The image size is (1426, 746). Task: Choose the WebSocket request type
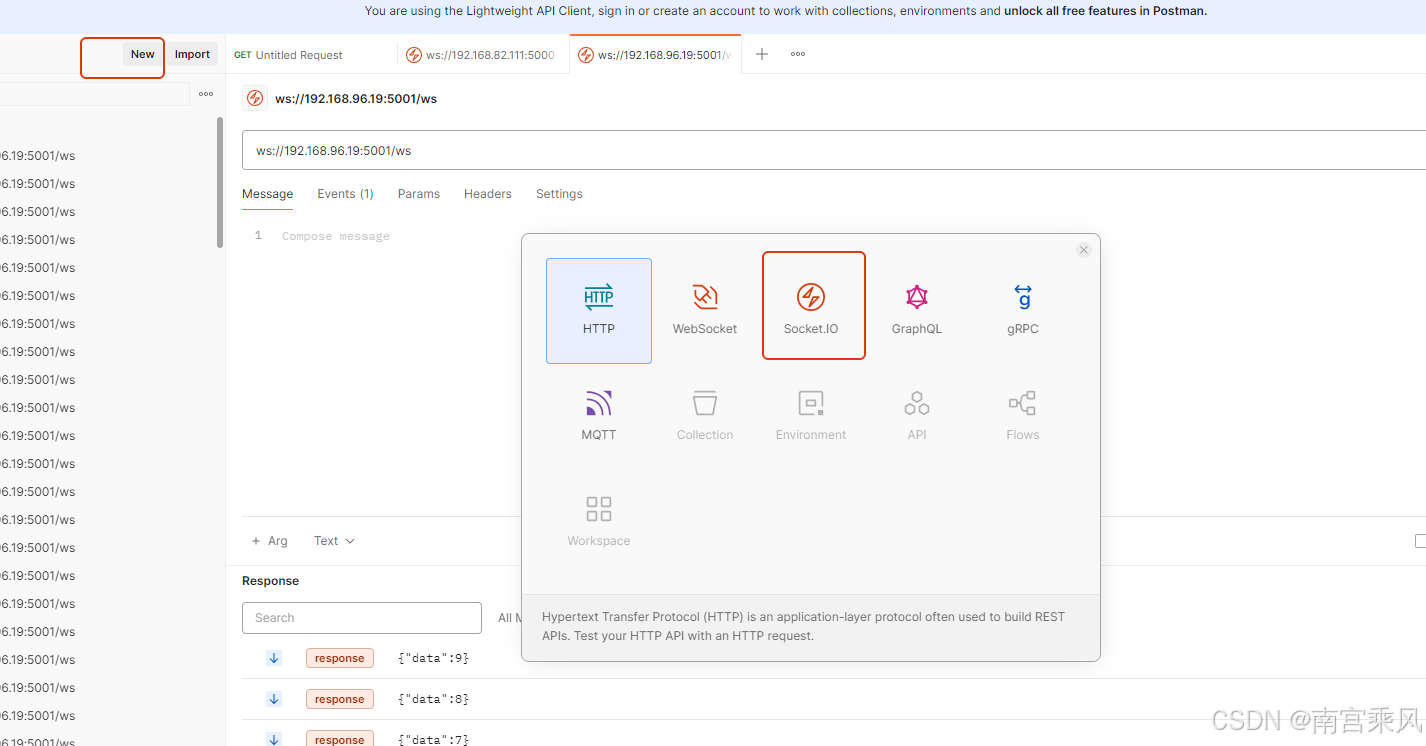coord(705,311)
